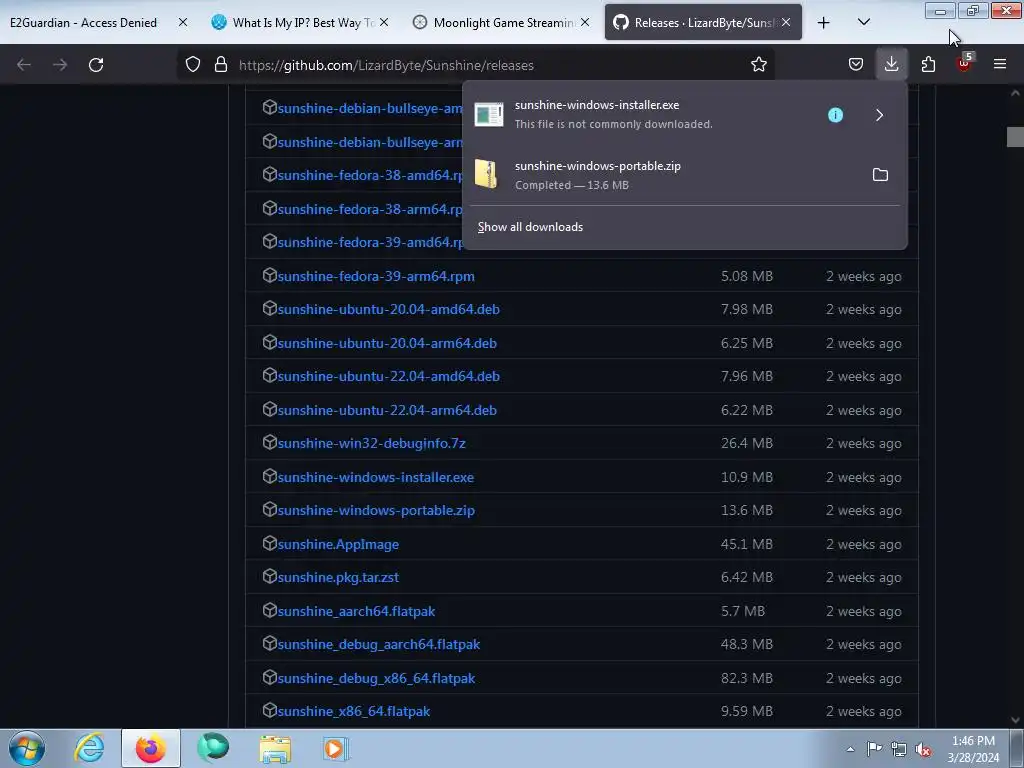Image resolution: width=1024 pixels, height=768 pixels.
Task: Download sunshine_aarch64.flatpak
Action: [356, 612]
